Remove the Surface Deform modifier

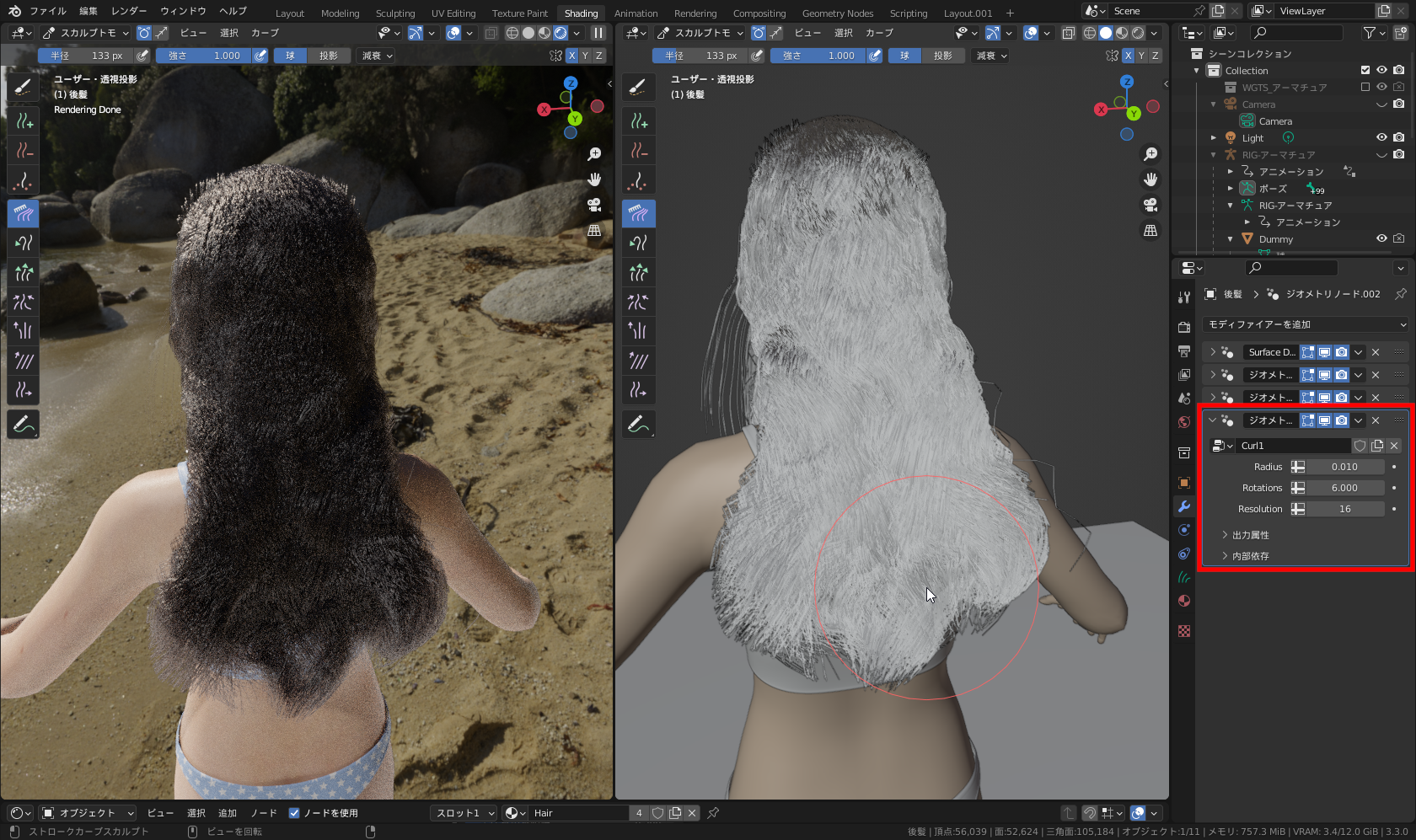click(x=1376, y=352)
